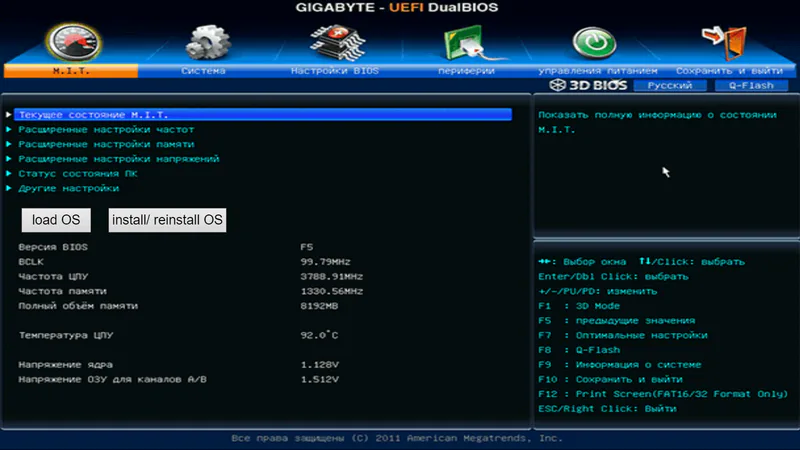Open Расширенные настройки напряжений
Image resolution: width=800 pixels, height=450 pixels.
(x=119, y=159)
